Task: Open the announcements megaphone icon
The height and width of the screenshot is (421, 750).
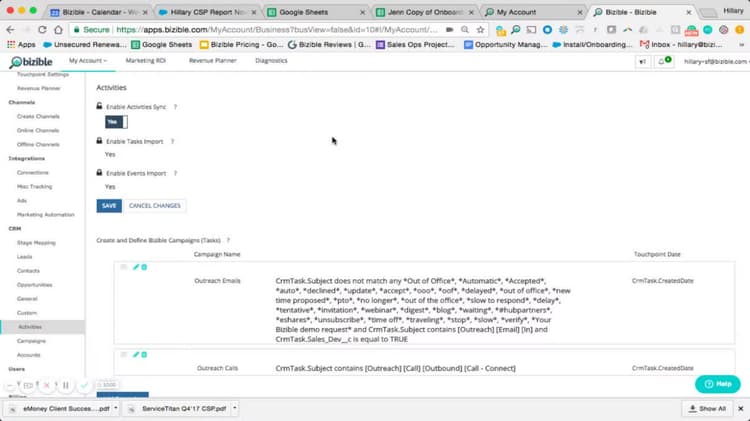Action: 642,62
